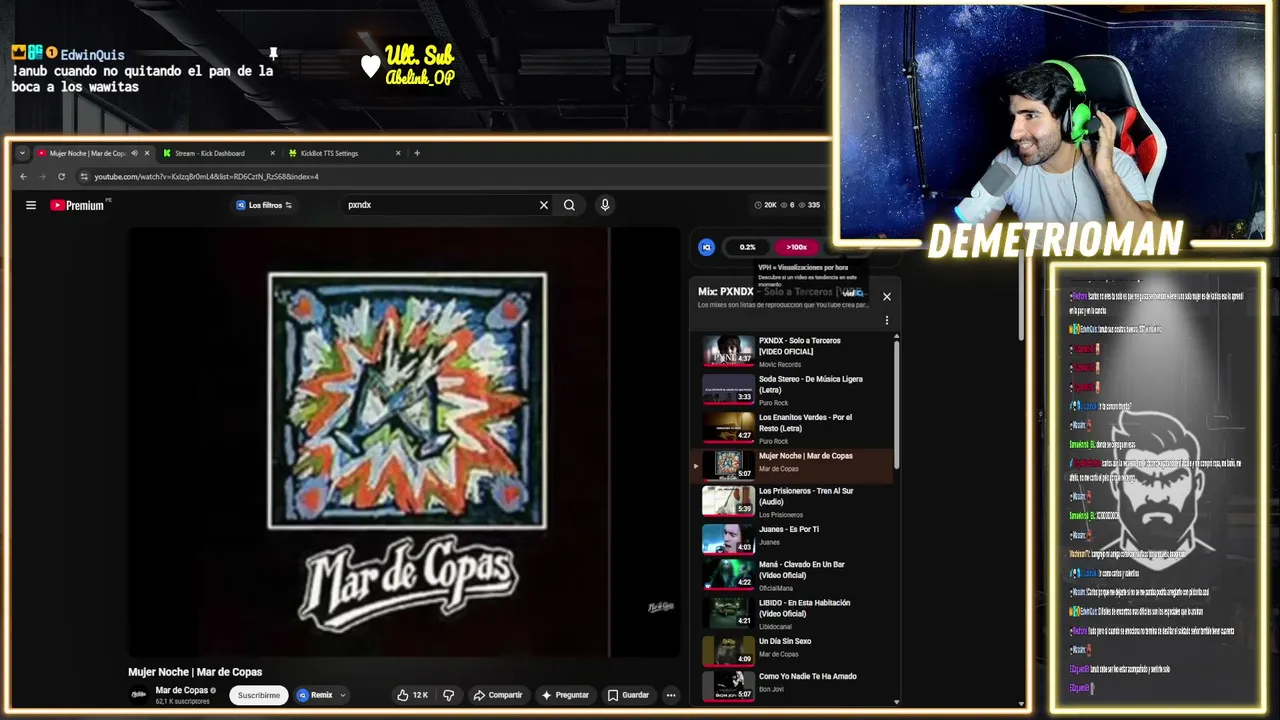Open the Los filtros extension button
Viewport: 1280px width, 720px height.
point(264,205)
